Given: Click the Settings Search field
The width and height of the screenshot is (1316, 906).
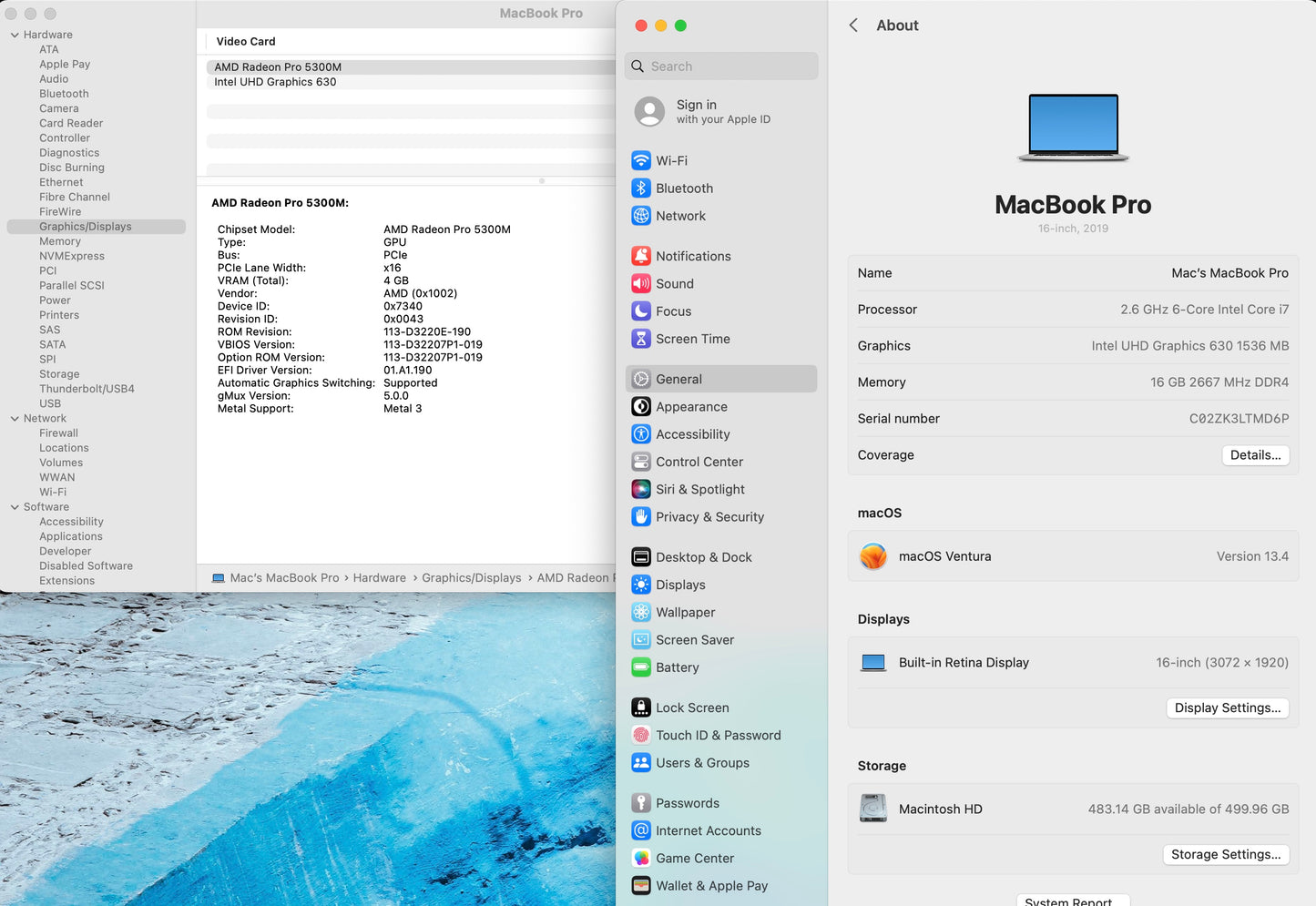Looking at the screenshot, I should (721, 66).
